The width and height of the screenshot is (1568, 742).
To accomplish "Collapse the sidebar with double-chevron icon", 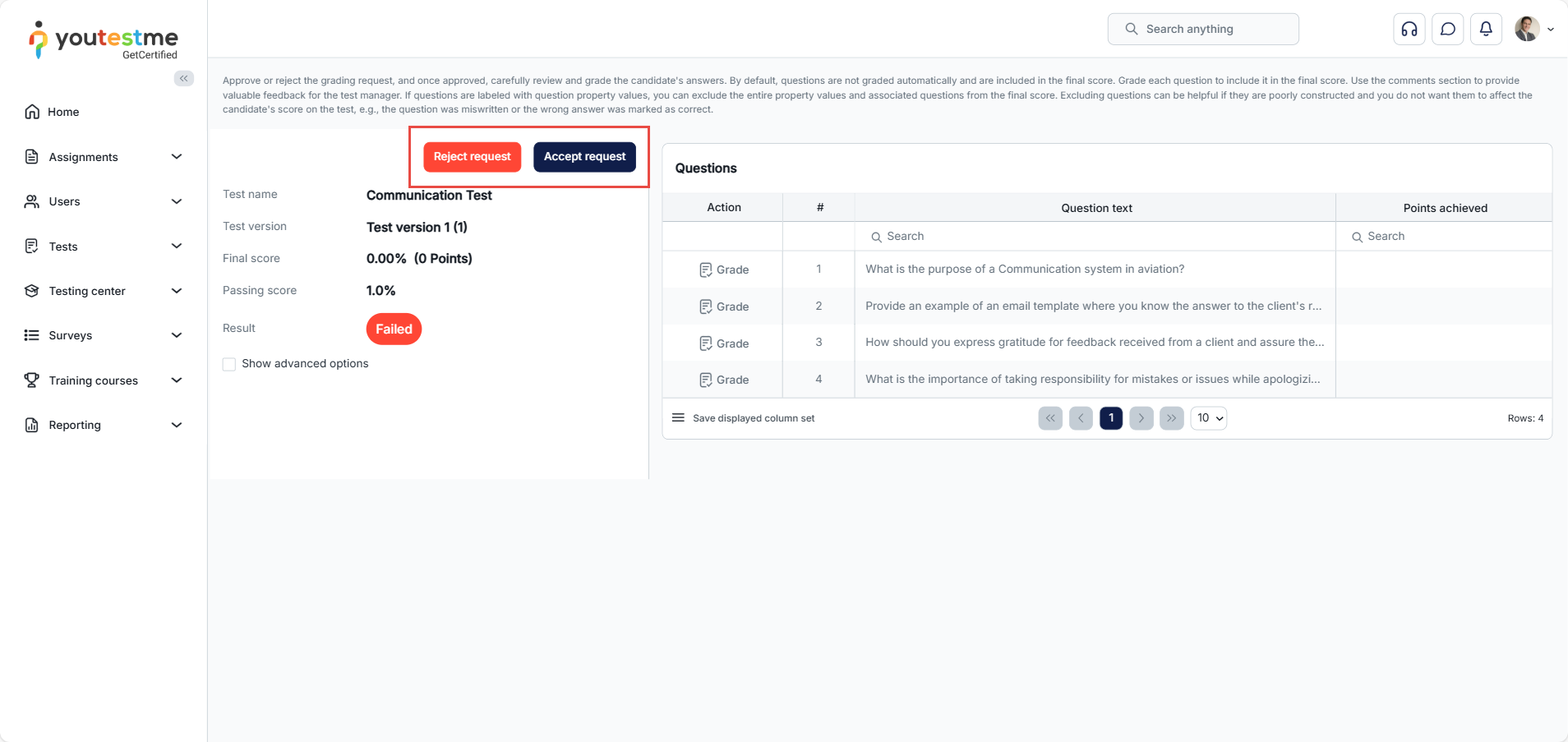I will point(184,79).
